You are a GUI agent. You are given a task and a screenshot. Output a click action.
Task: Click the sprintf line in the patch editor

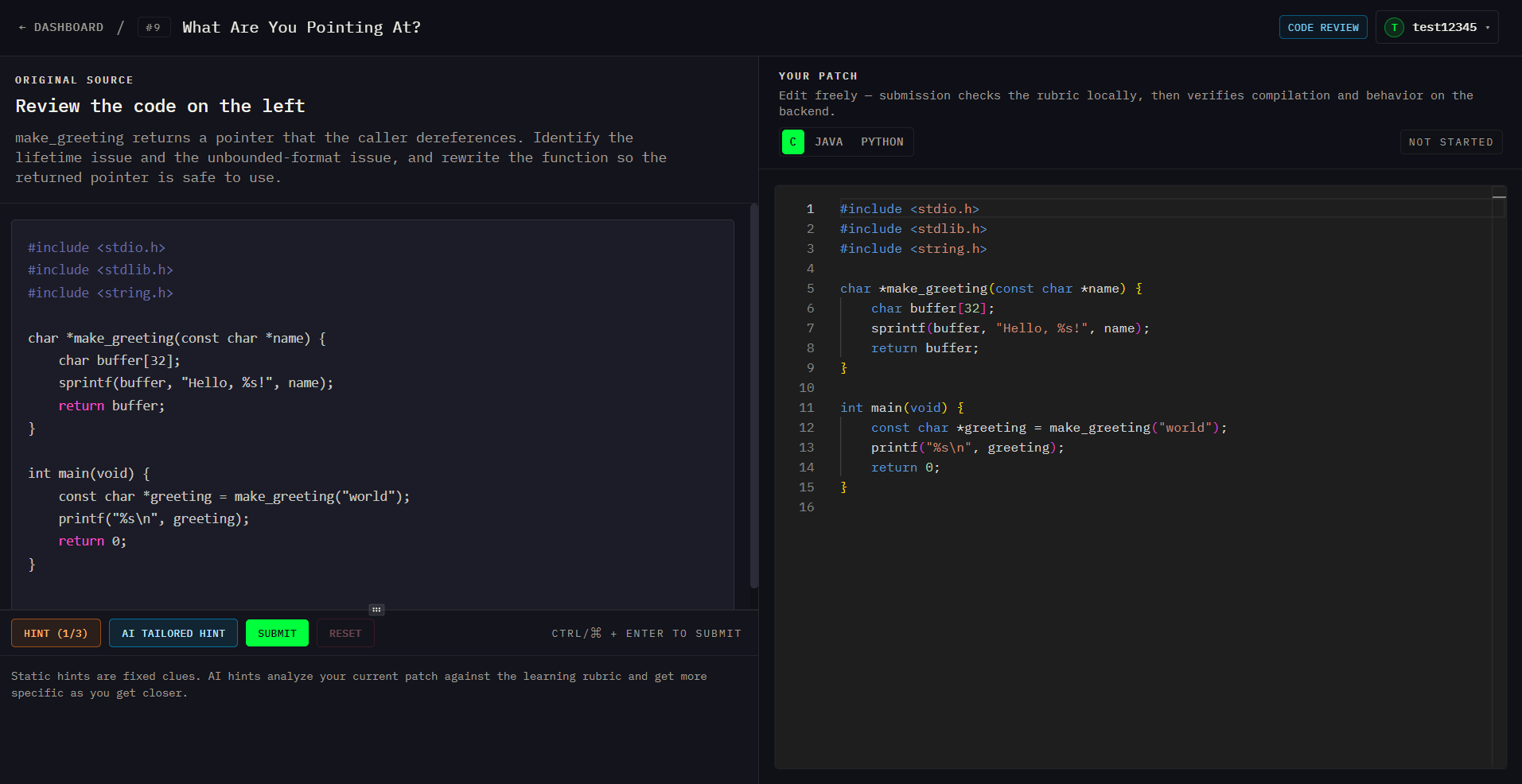pyautogui.click(x=1010, y=328)
